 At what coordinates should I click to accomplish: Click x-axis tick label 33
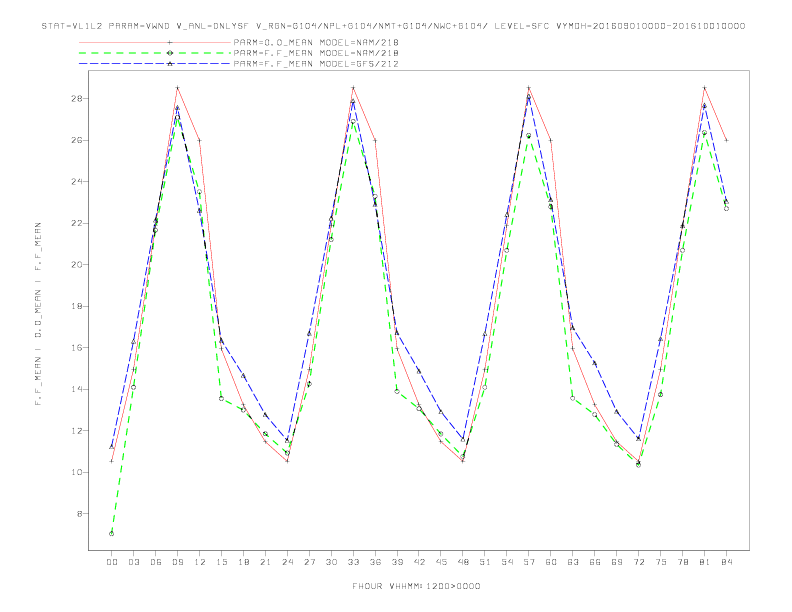[x=353, y=562]
